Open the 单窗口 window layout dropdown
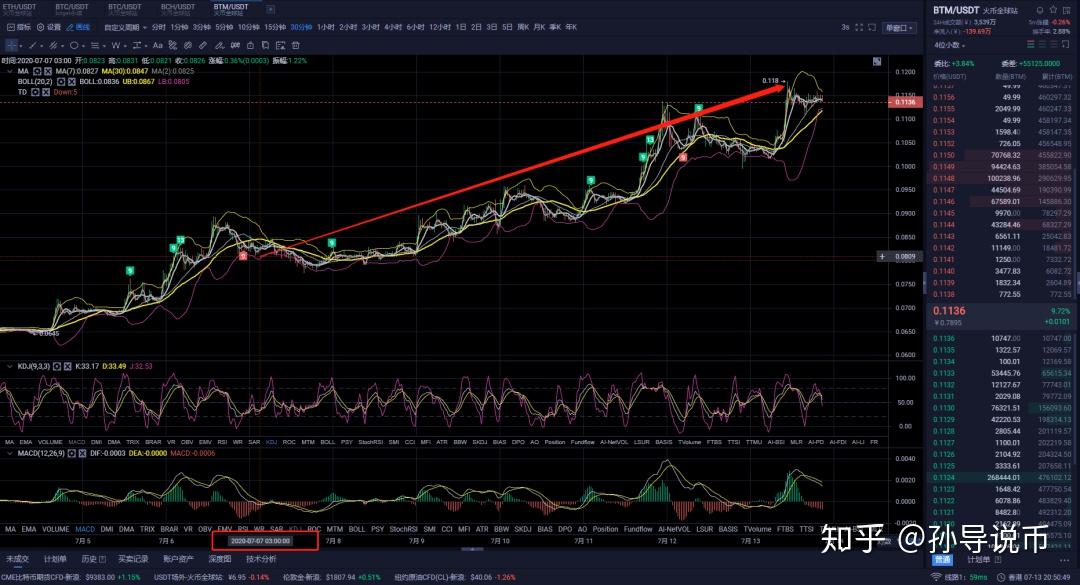The height and width of the screenshot is (585, 1080). coord(899,28)
